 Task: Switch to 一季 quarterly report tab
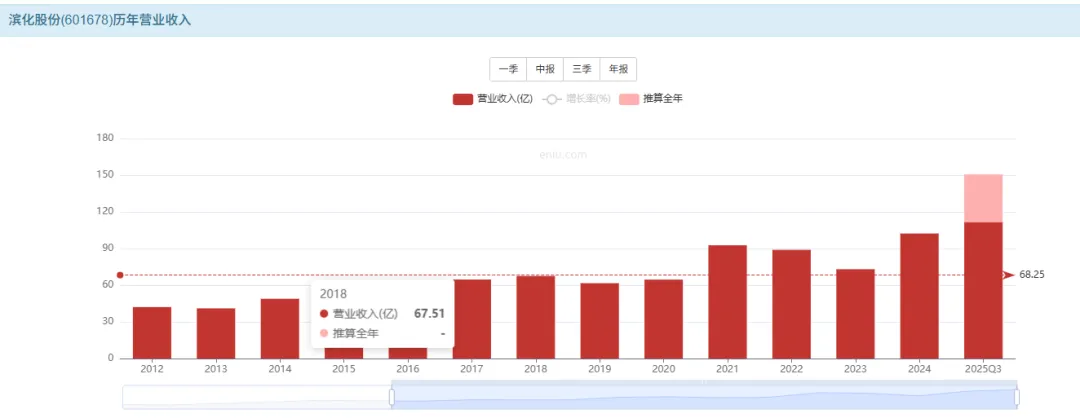click(x=508, y=69)
